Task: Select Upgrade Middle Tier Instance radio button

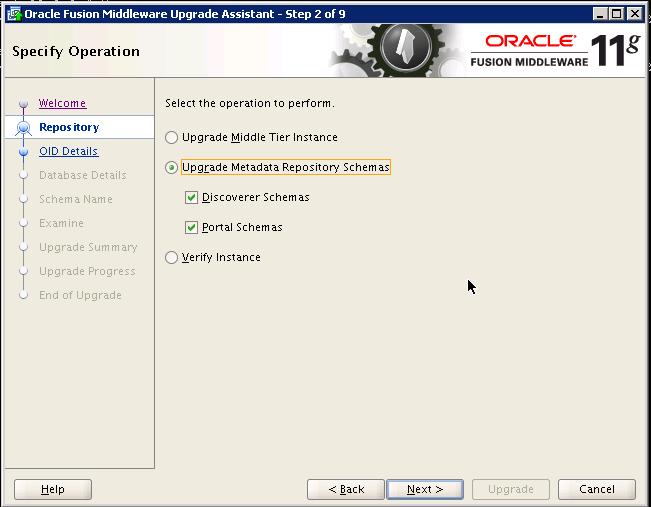Action: [x=171, y=137]
